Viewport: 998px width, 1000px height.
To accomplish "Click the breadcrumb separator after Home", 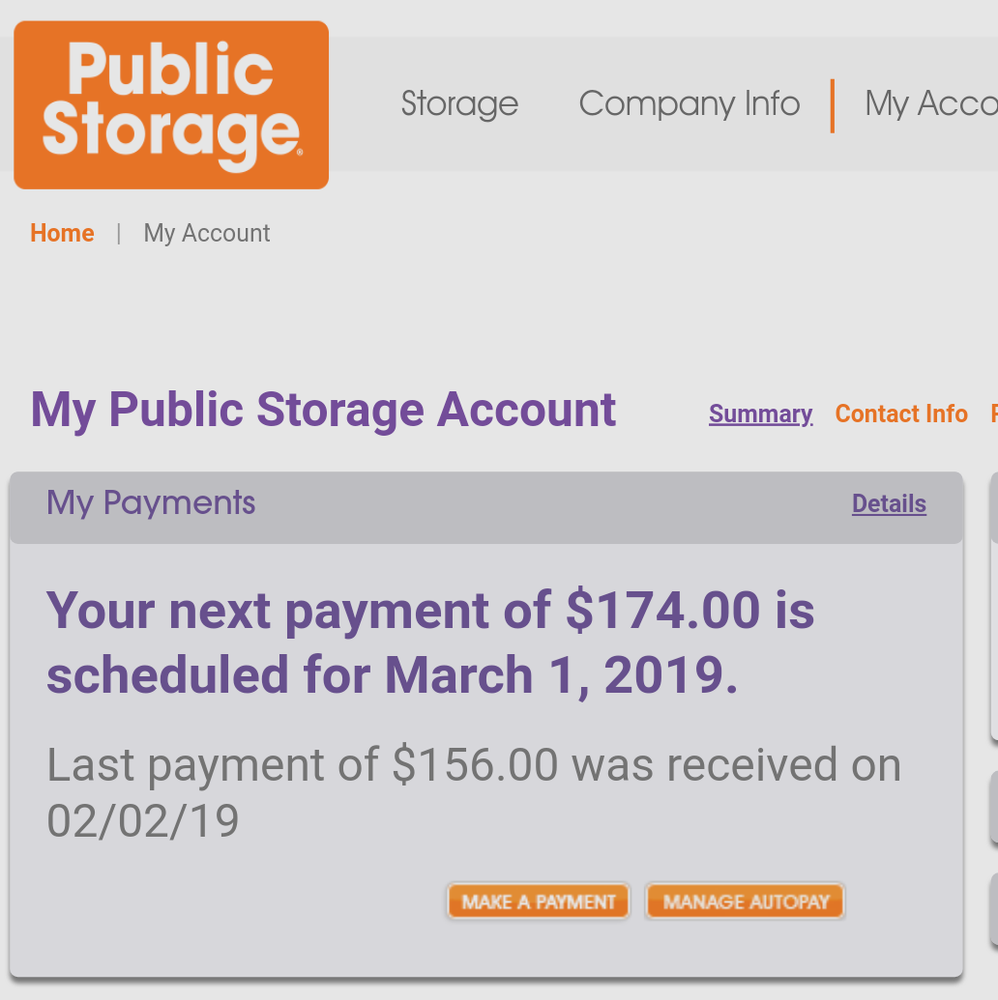I will (x=119, y=233).
